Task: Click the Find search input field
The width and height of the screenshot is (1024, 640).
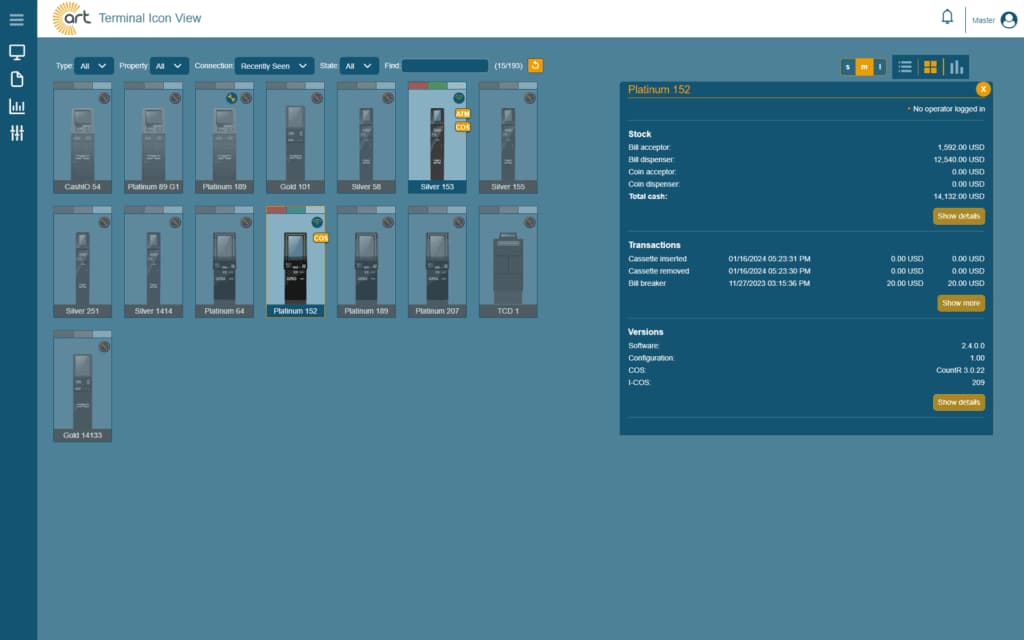Action: point(445,66)
